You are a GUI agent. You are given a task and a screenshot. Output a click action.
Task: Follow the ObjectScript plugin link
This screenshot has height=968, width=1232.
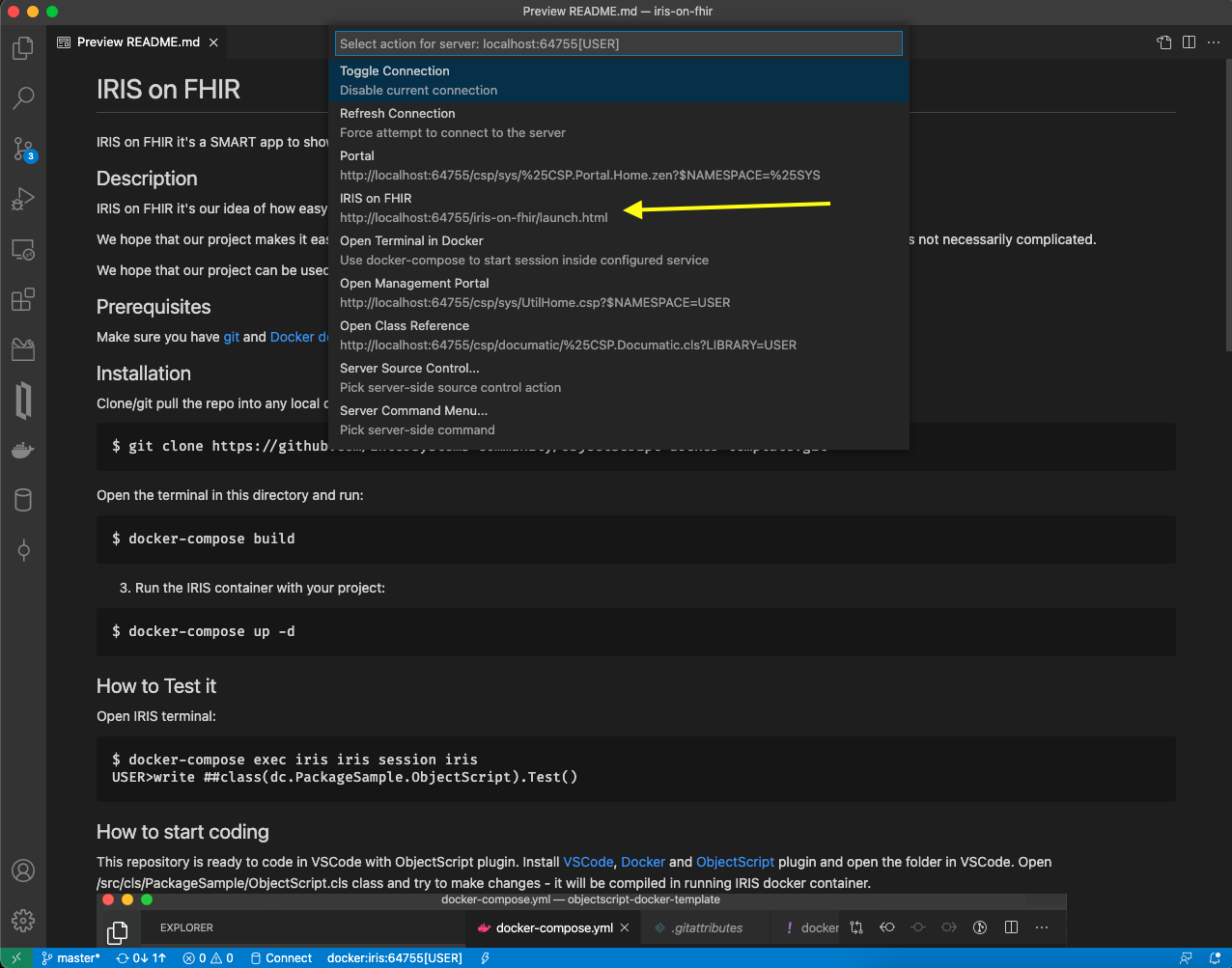[735, 862]
